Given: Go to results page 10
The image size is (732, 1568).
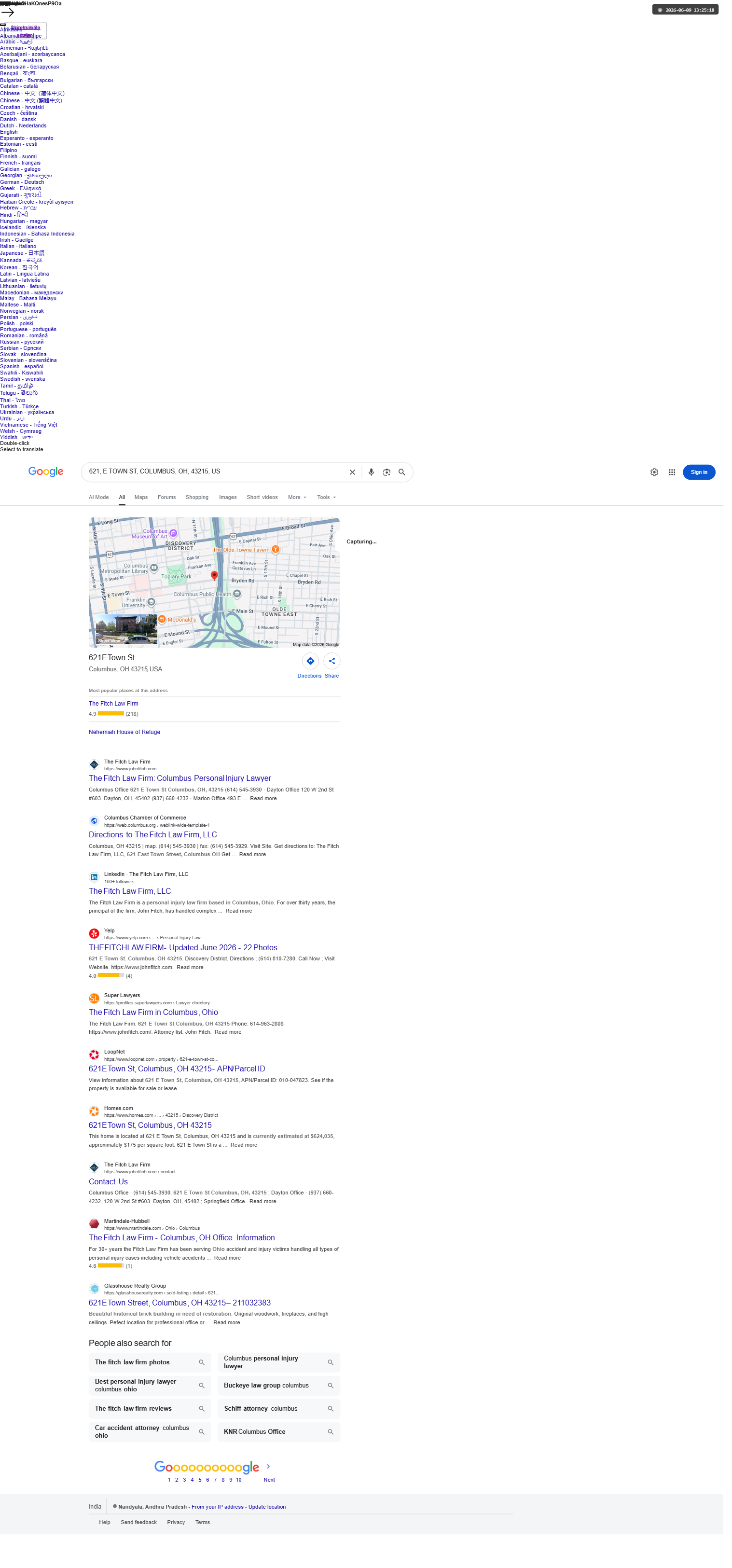Looking at the screenshot, I should tap(242, 1497).
